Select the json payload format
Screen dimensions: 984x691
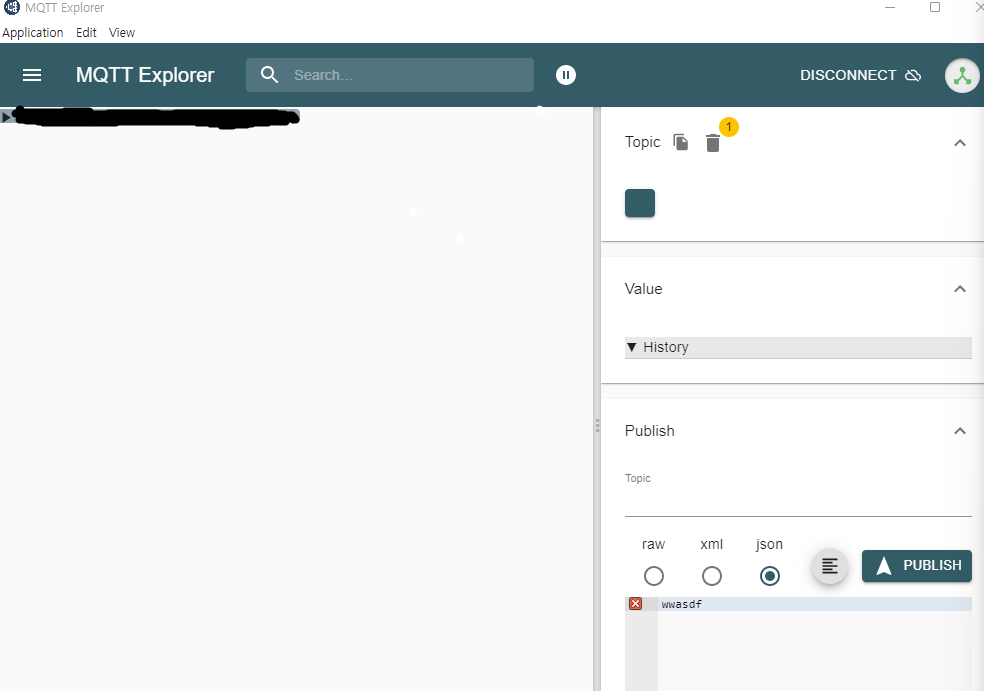(x=769, y=576)
